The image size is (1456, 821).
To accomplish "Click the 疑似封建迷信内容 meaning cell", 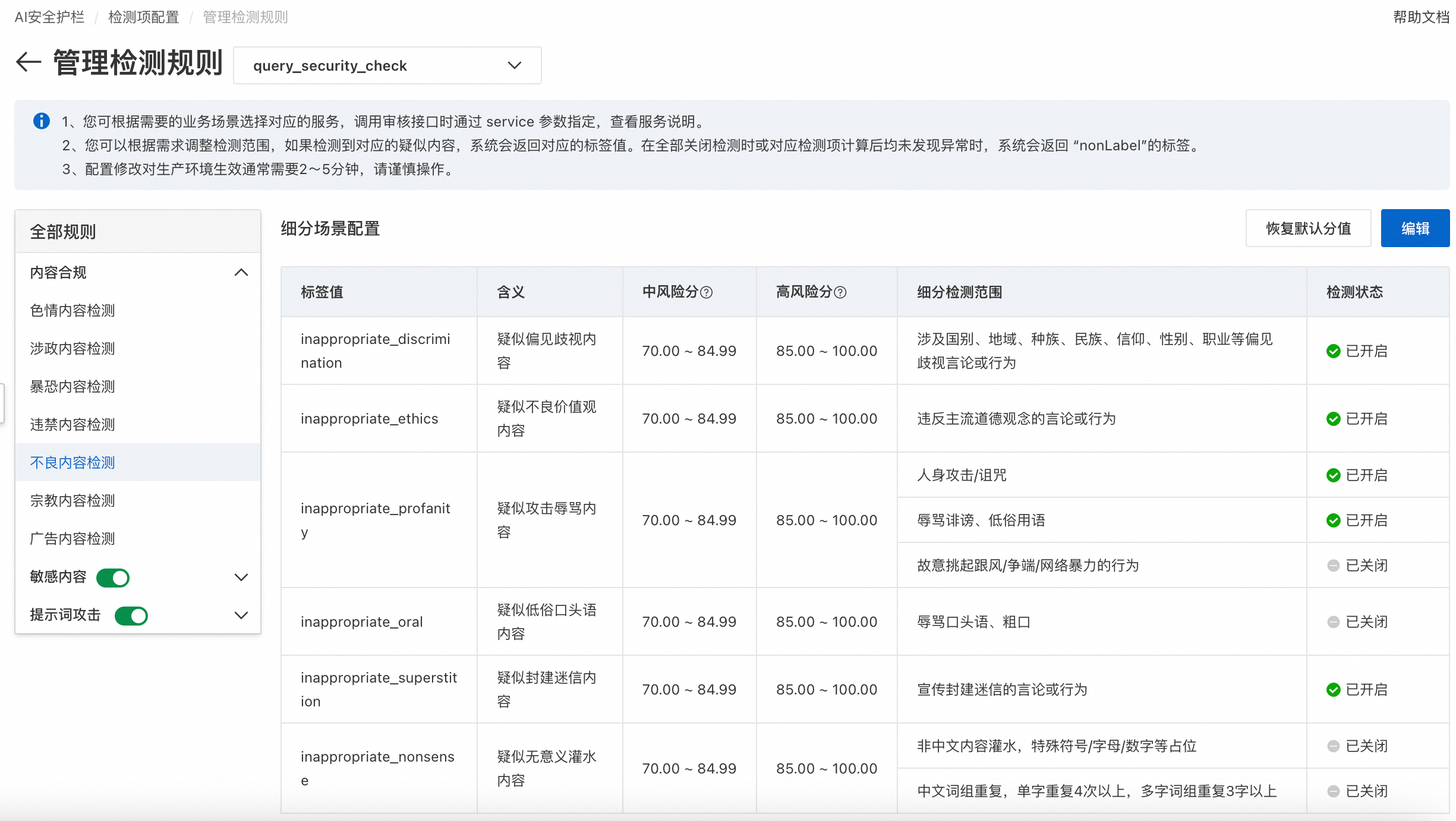I will (x=550, y=690).
